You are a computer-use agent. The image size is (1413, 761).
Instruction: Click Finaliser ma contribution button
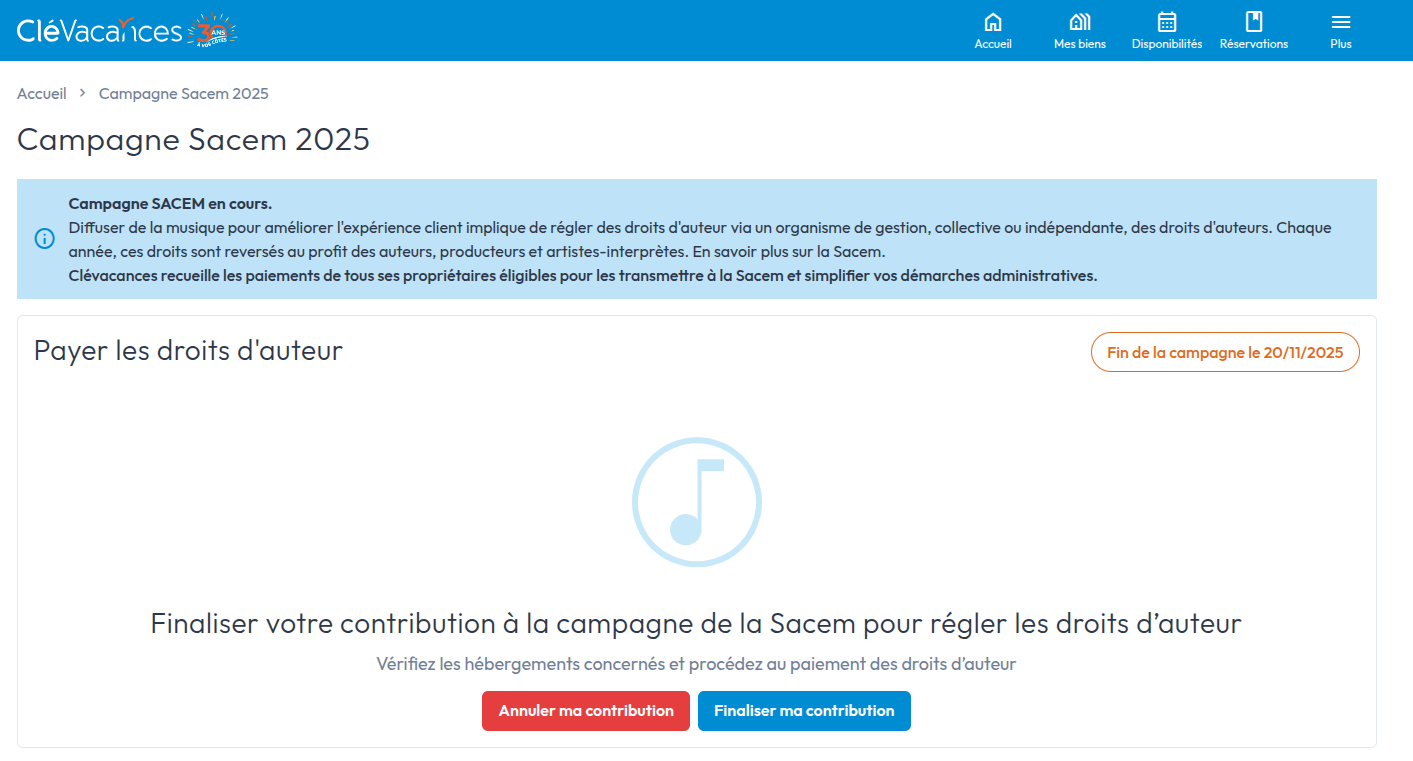pos(804,711)
